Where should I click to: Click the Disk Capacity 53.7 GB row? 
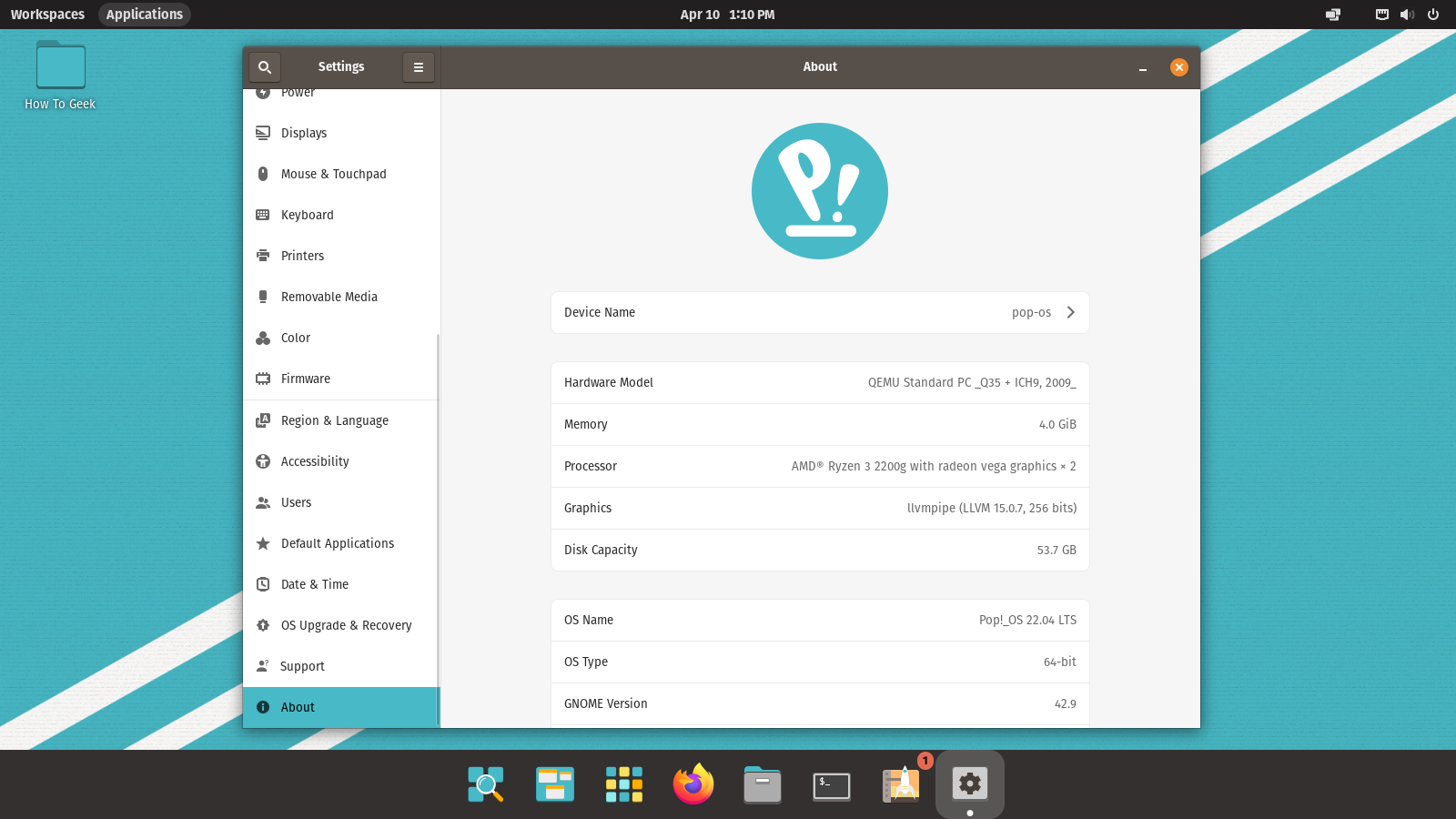(820, 551)
